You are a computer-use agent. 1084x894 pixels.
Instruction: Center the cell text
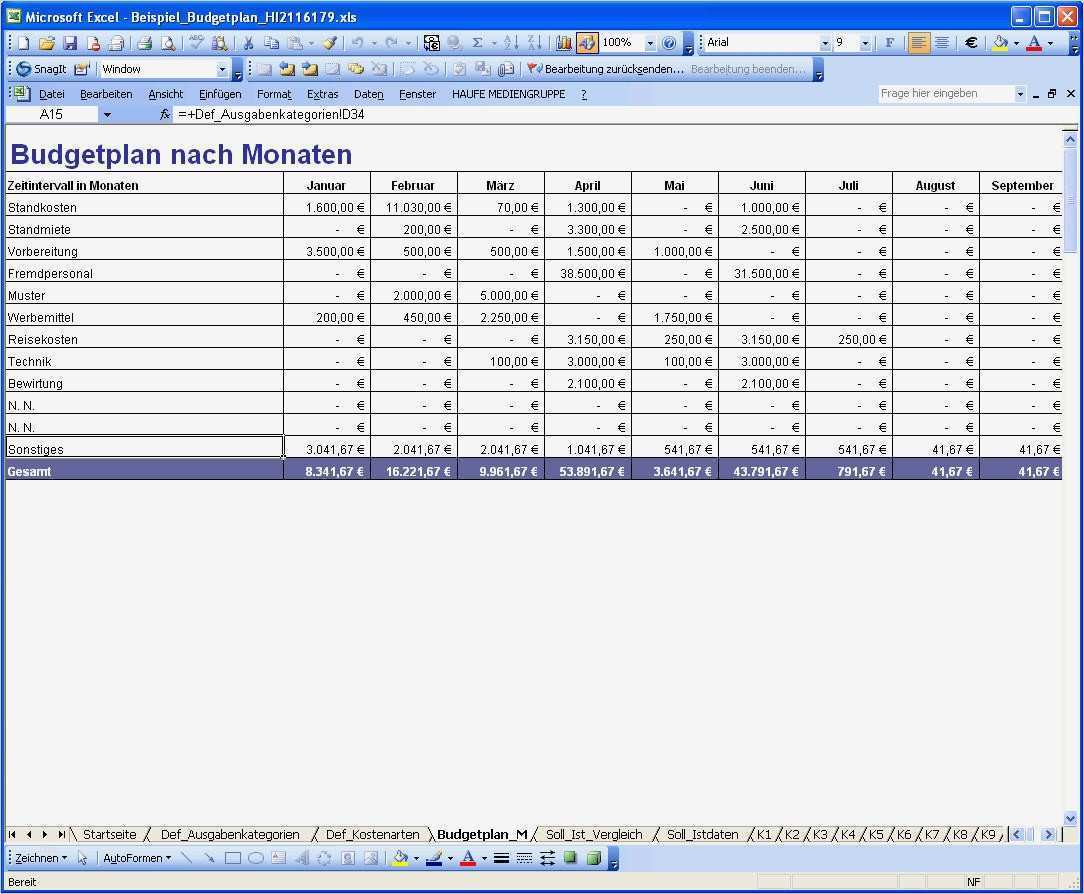[942, 43]
